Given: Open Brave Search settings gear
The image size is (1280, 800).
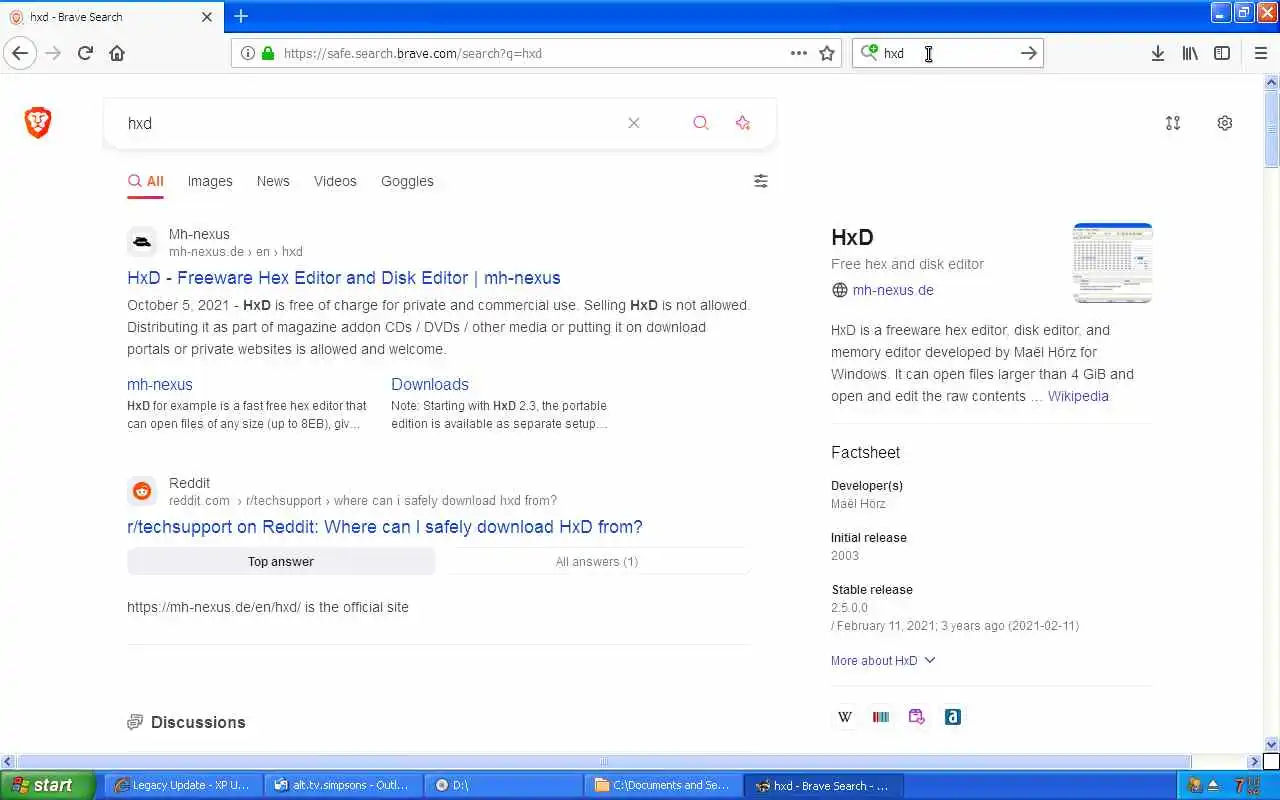Looking at the screenshot, I should pyautogui.click(x=1225, y=123).
